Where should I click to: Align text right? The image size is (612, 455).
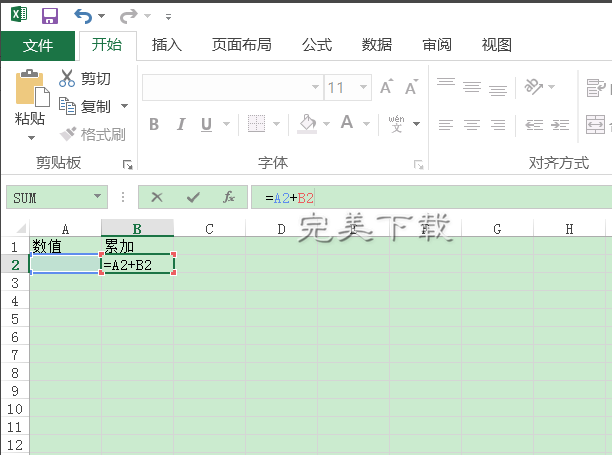pyautogui.click(x=498, y=125)
